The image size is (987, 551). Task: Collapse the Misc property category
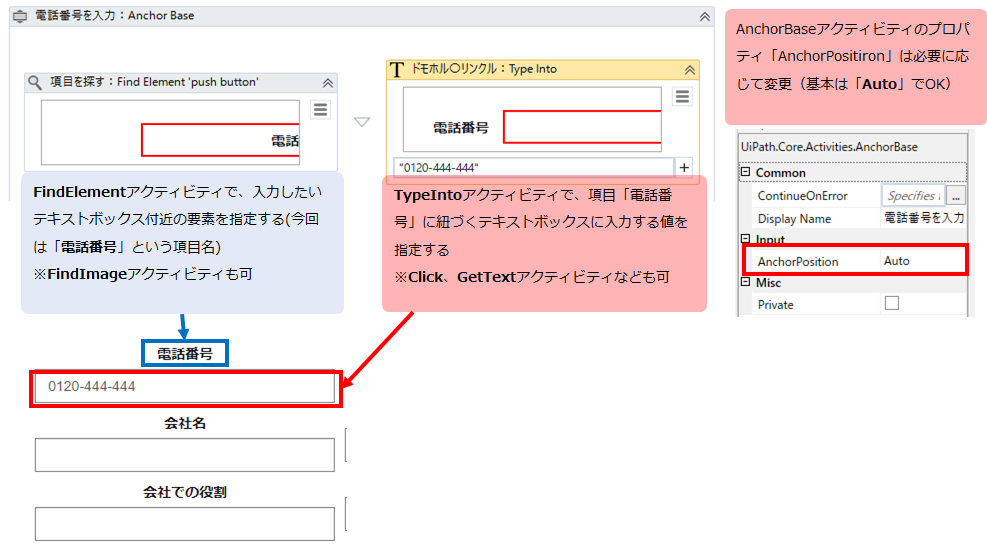coord(745,282)
